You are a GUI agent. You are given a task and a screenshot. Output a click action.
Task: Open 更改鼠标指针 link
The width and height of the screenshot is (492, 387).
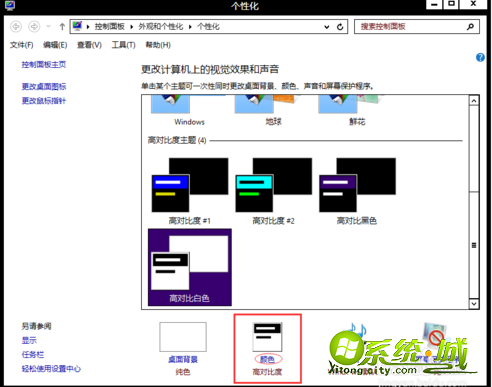point(44,101)
